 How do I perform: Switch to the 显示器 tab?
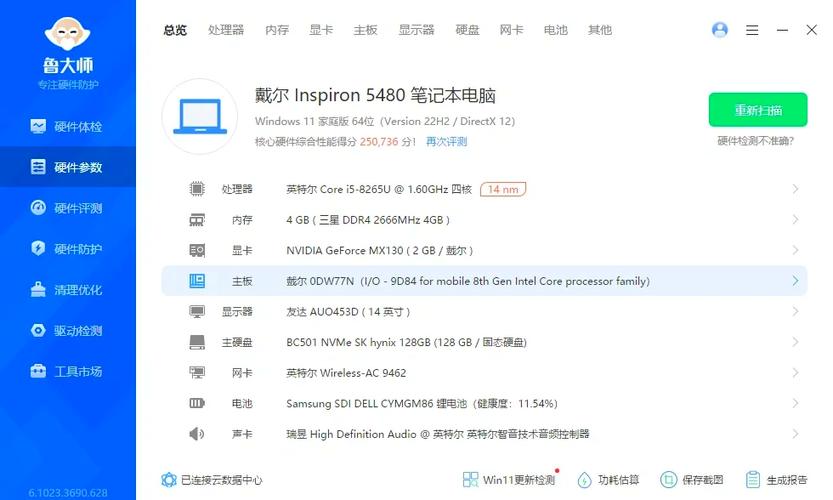click(x=416, y=30)
